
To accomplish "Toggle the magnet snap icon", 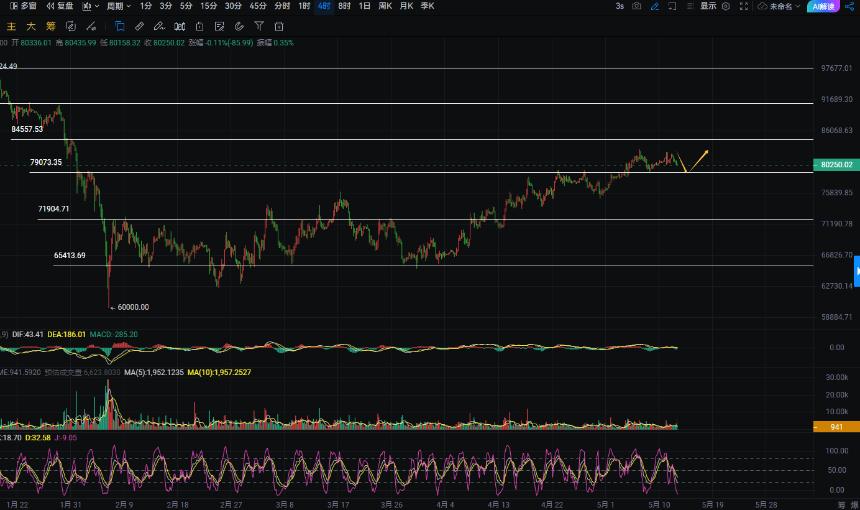I will [239, 26].
